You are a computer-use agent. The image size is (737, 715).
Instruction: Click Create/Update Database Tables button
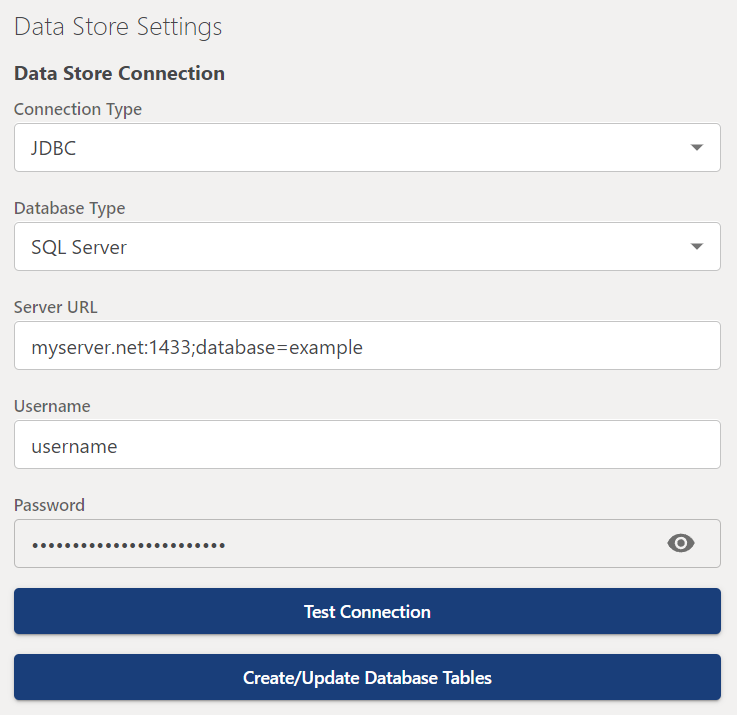367,677
